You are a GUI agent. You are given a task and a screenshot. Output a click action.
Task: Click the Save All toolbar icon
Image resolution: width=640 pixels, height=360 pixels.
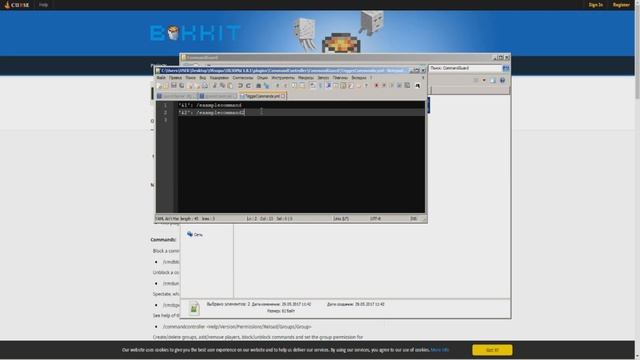click(x=181, y=86)
